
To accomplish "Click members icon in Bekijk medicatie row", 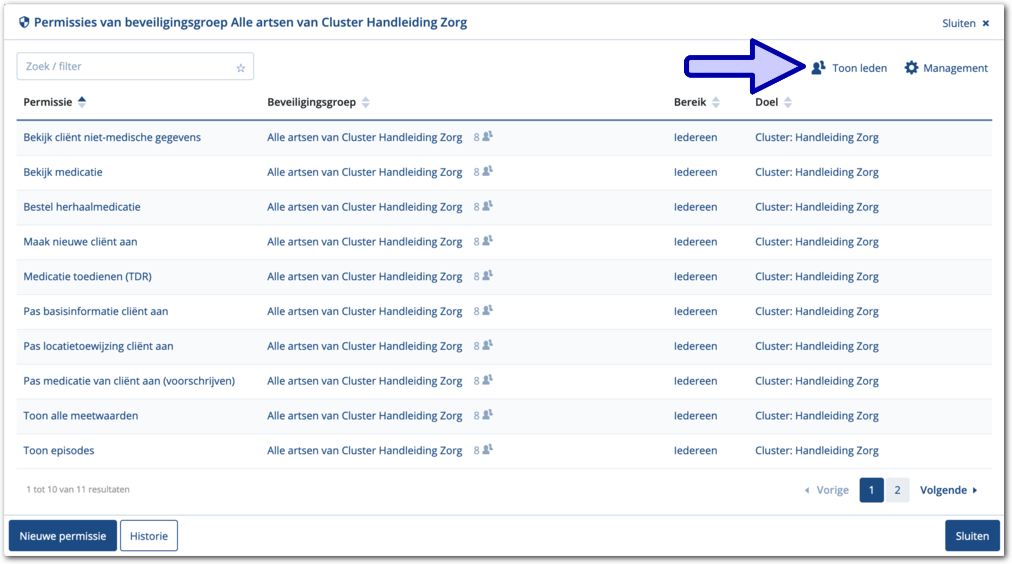I will coord(488,172).
